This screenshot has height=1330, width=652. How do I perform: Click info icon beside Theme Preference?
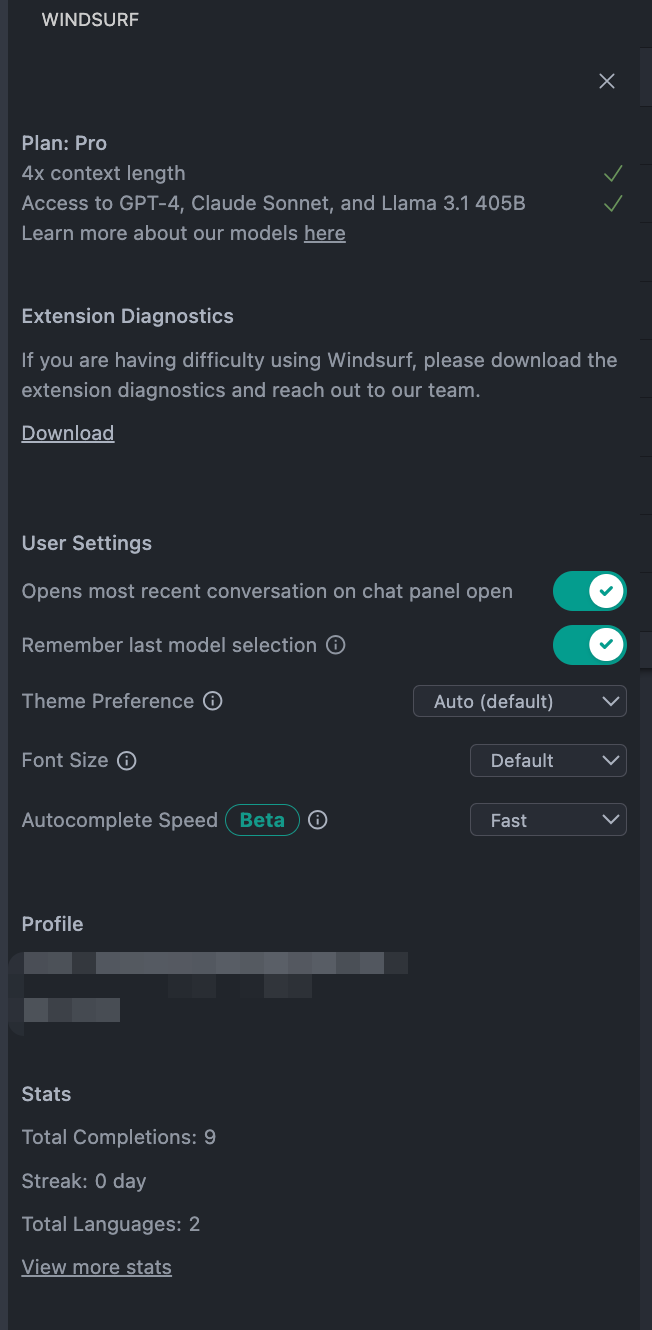click(213, 701)
